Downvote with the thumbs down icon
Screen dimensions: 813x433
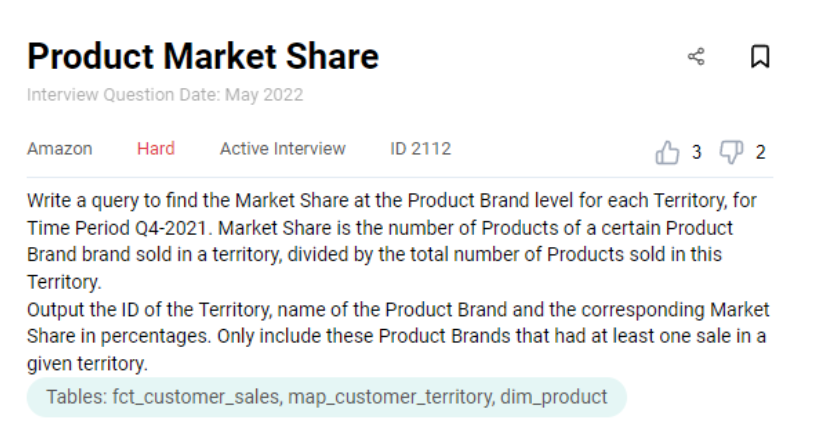click(733, 152)
